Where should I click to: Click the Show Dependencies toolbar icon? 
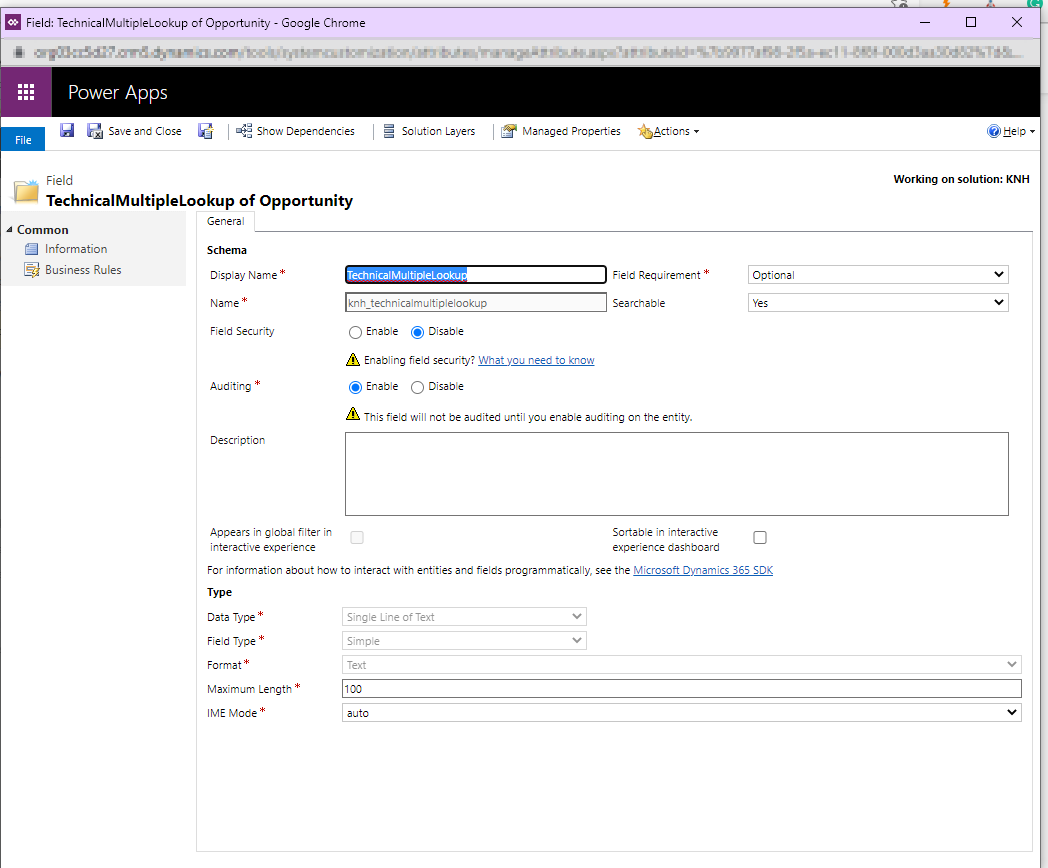(244, 131)
